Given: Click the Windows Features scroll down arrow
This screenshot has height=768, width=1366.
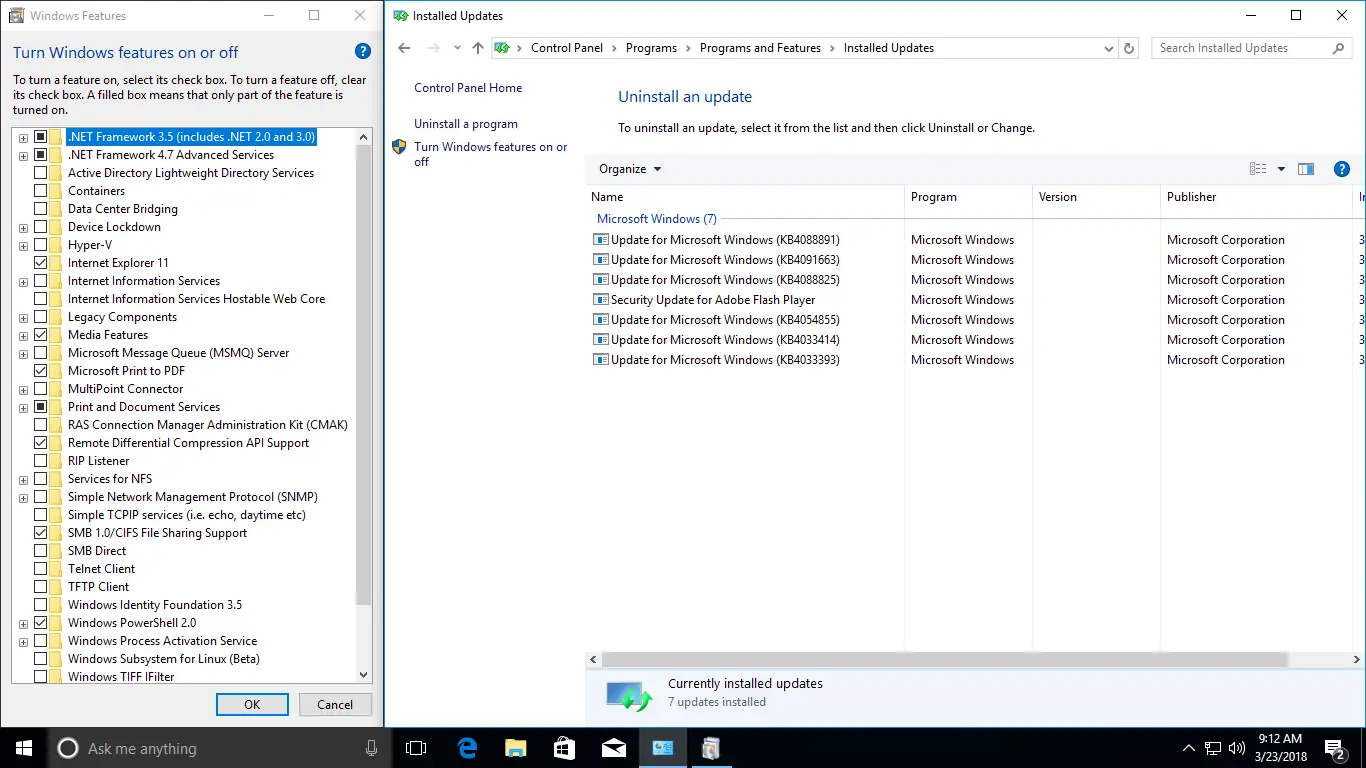Looking at the screenshot, I should coord(363,675).
